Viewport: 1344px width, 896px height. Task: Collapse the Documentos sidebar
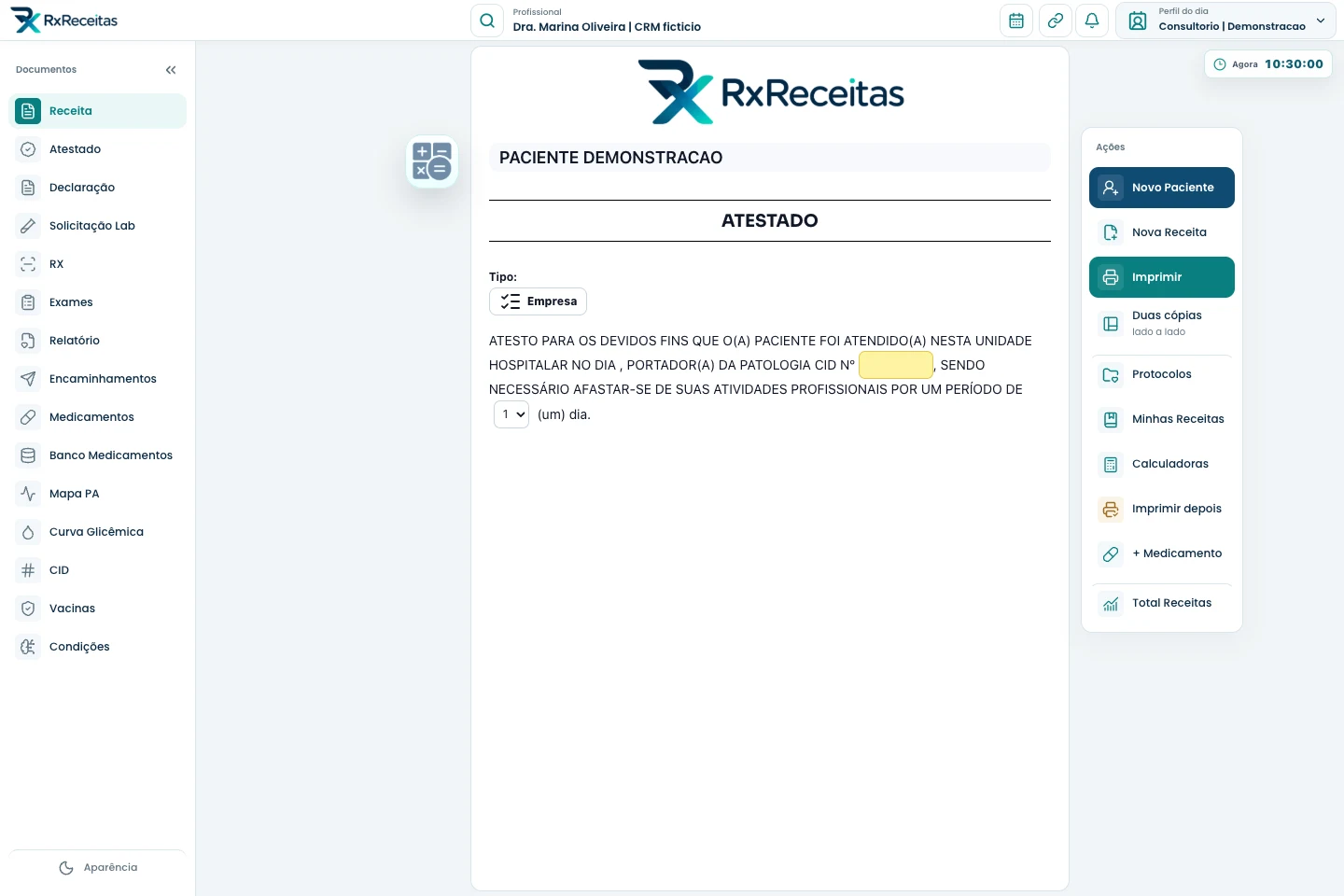171,70
